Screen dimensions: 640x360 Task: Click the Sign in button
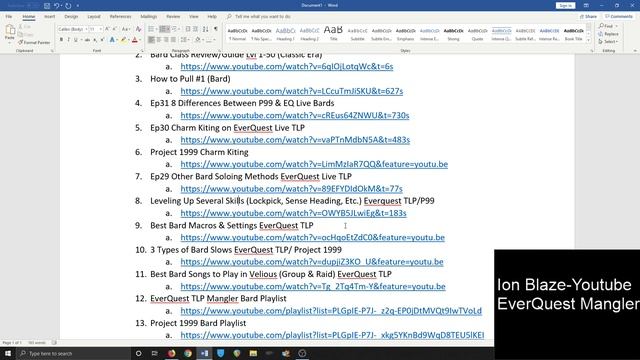tap(565, 6)
